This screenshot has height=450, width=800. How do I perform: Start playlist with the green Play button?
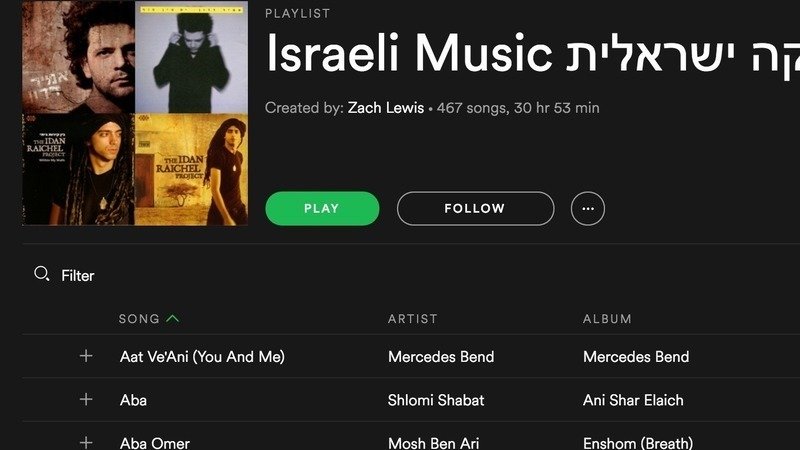322,208
